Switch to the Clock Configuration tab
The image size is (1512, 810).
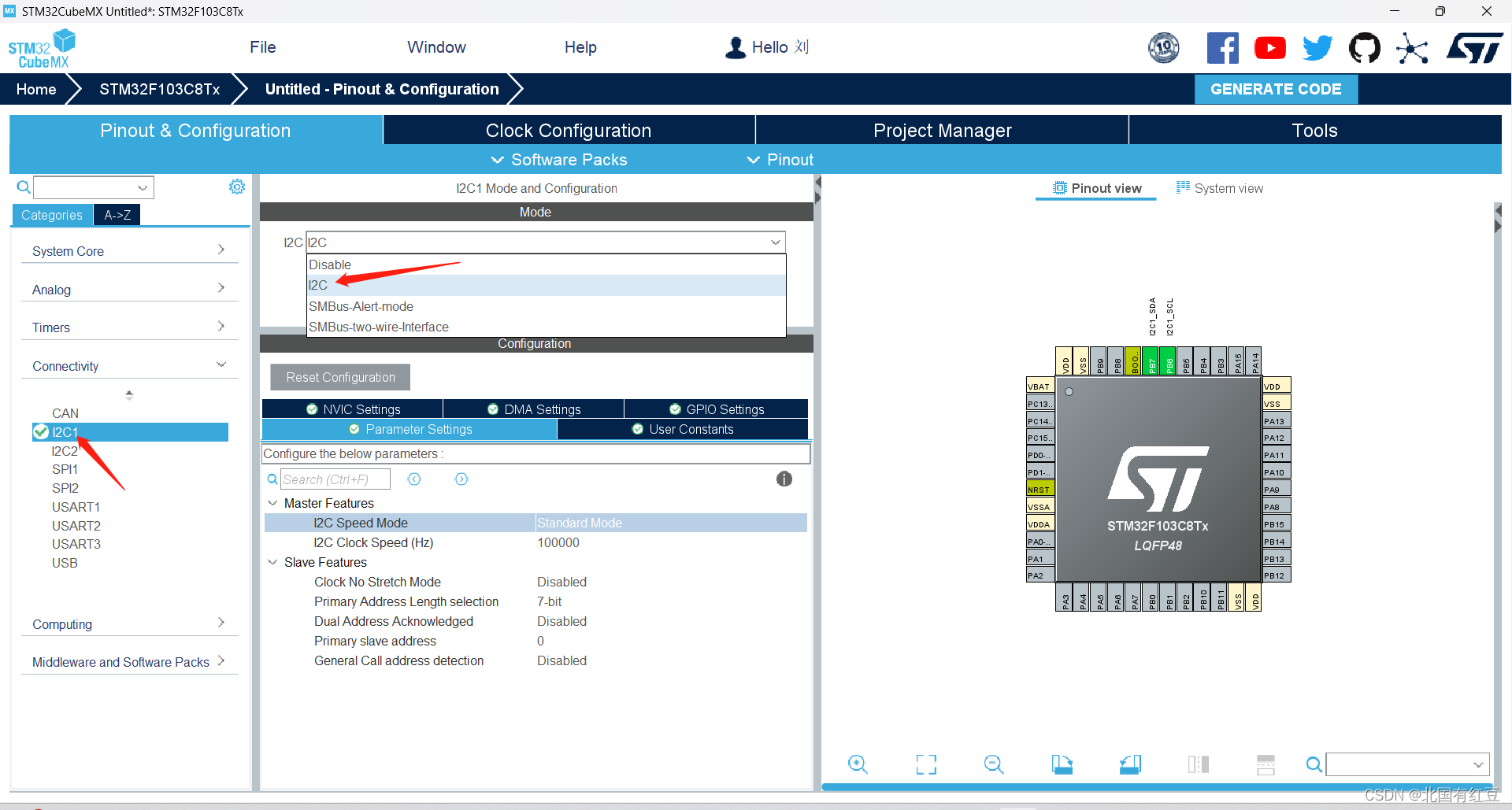(568, 130)
